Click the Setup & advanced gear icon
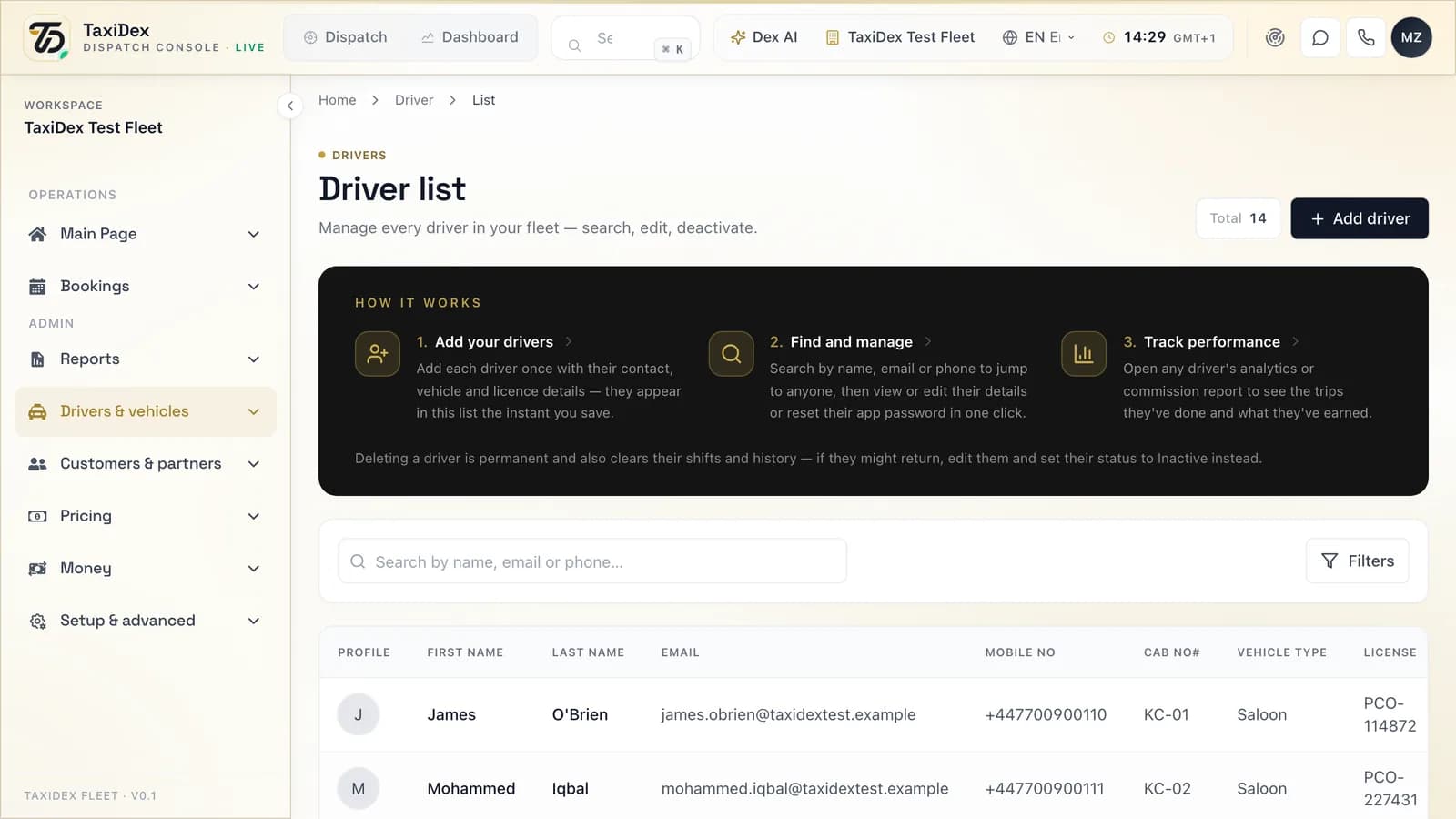This screenshot has width=1456, height=819. (x=37, y=622)
